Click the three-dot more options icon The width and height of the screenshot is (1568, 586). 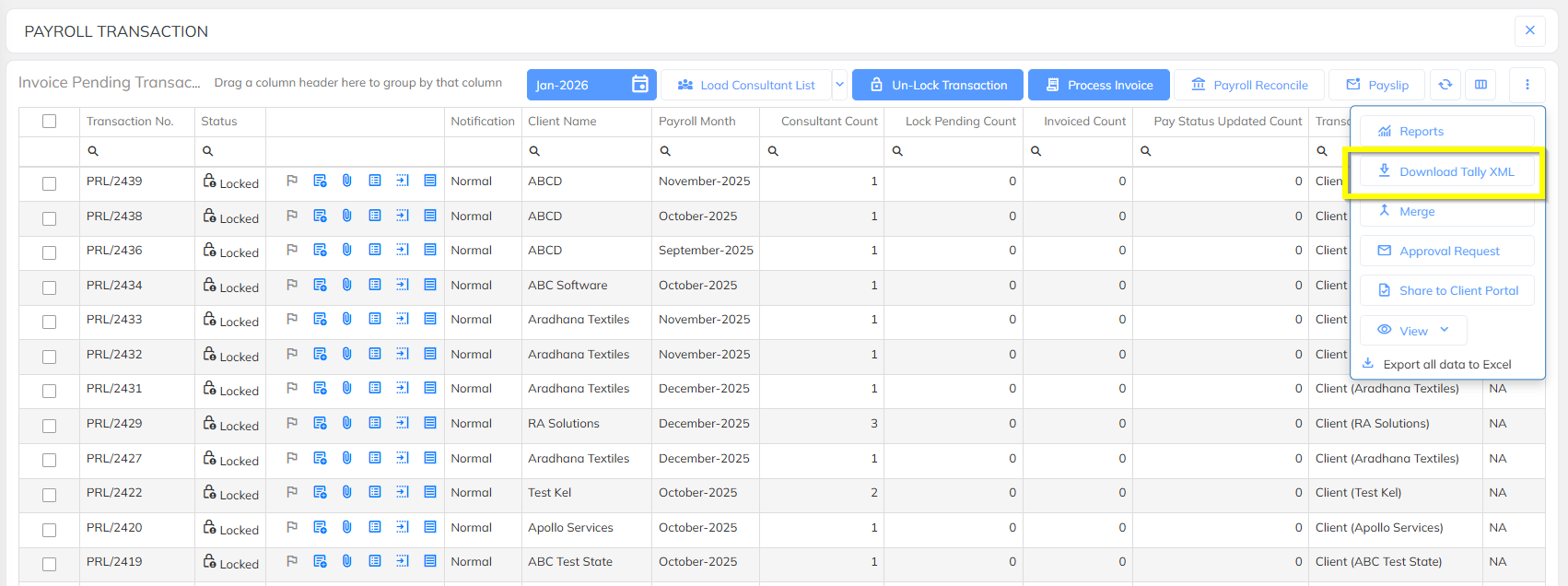tap(1527, 85)
